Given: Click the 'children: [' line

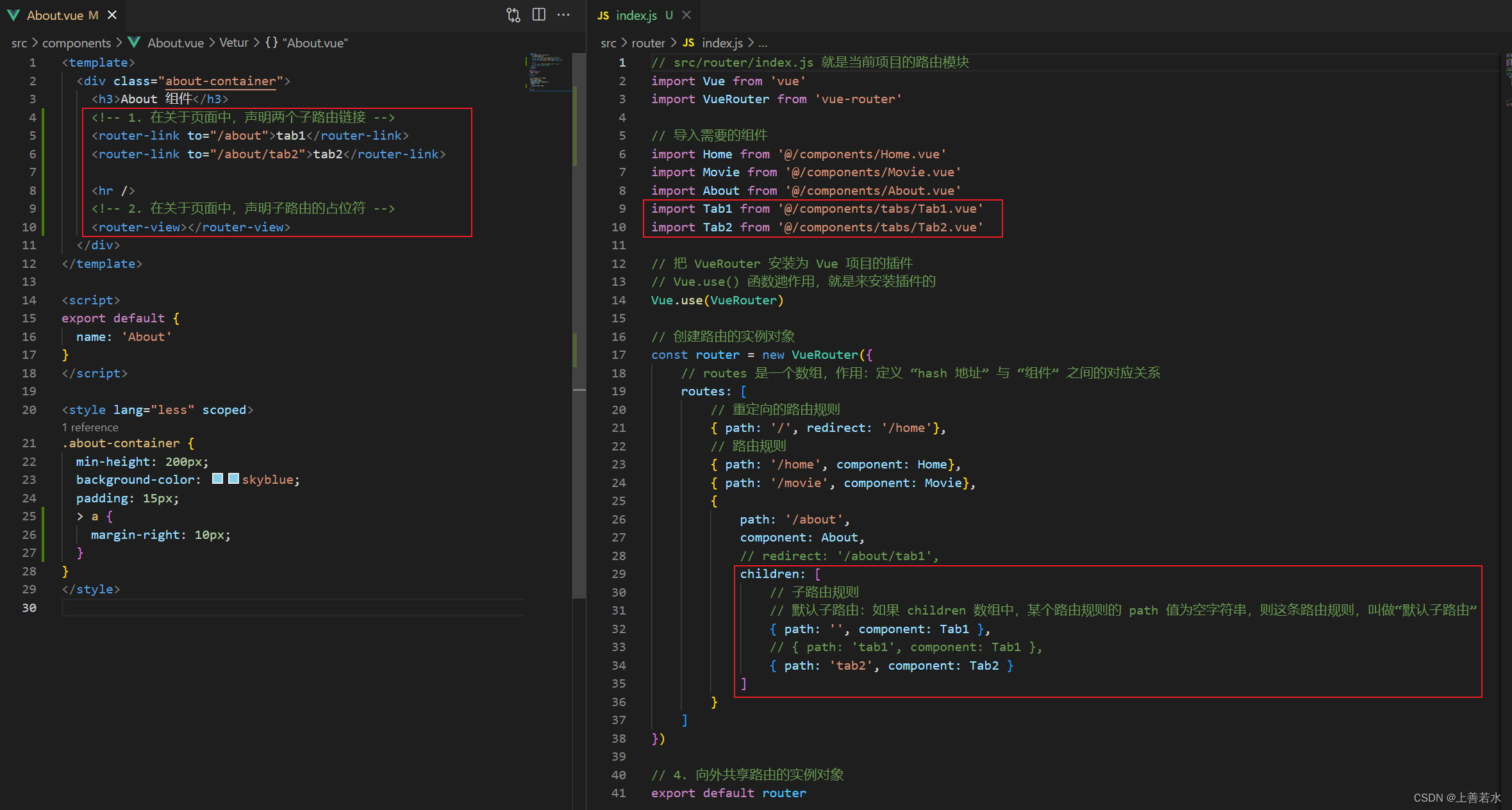Looking at the screenshot, I should (x=780, y=574).
